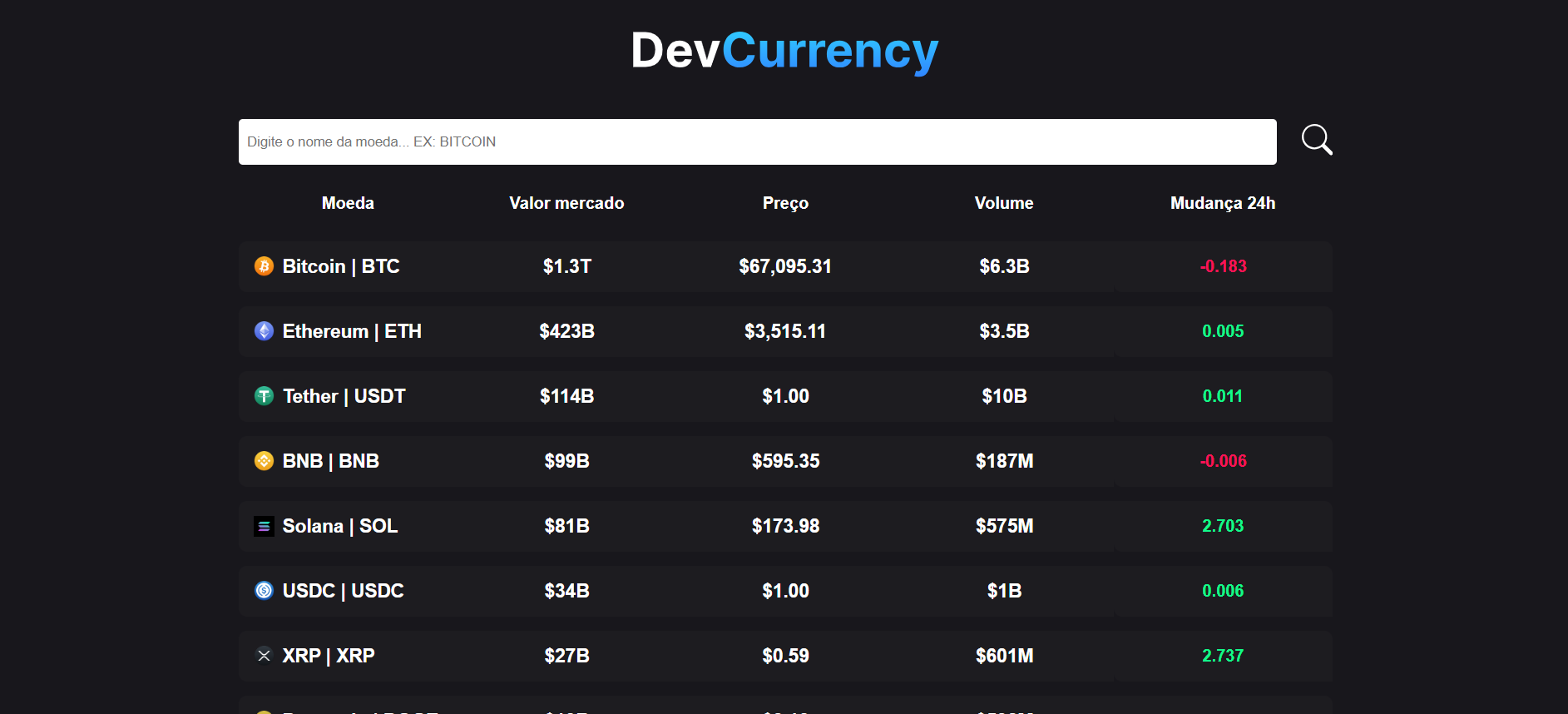Select Bitcoin market cap $1.3T
The width and height of the screenshot is (1568, 714).
[x=567, y=266]
